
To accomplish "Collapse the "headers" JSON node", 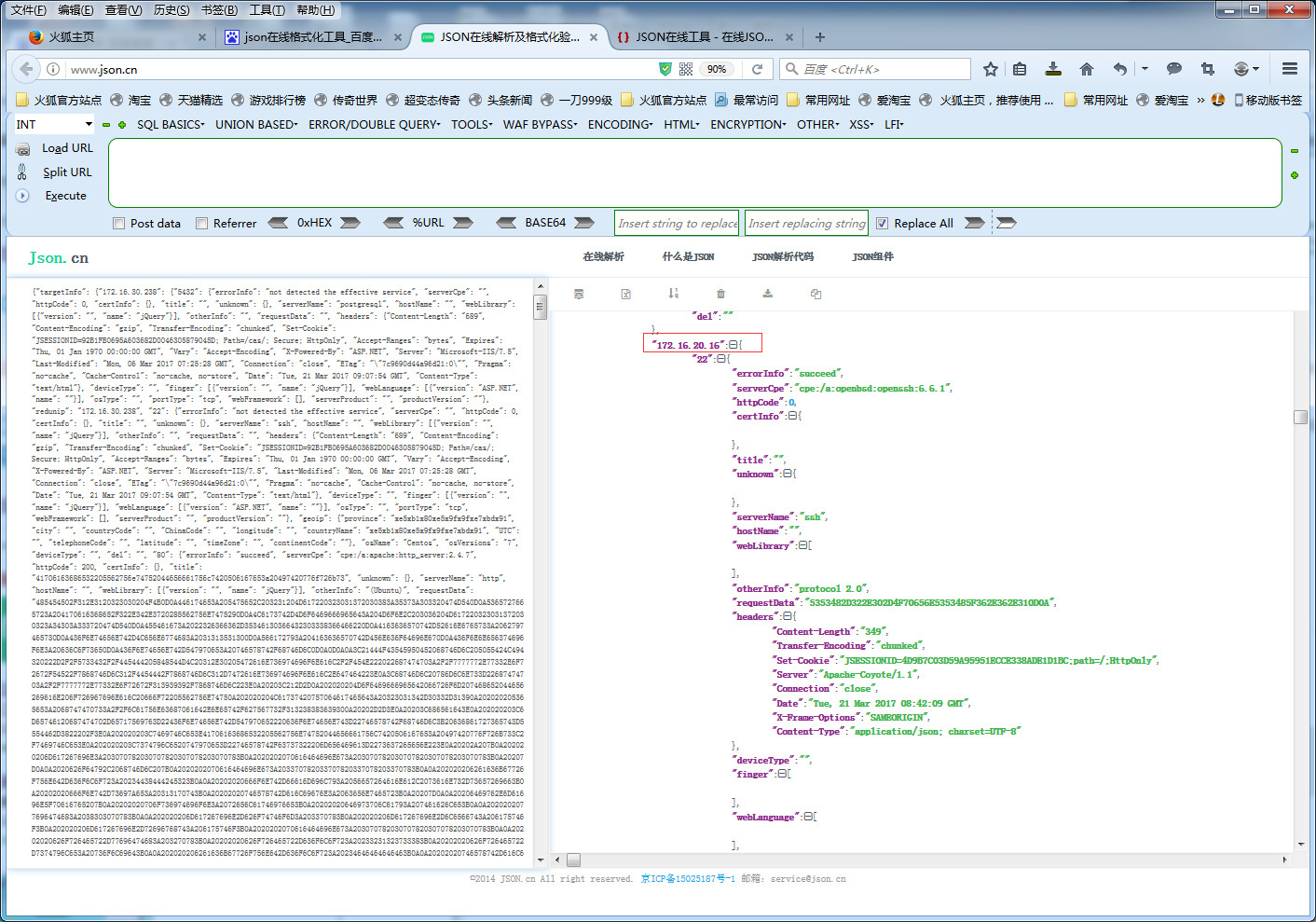I will [x=787, y=617].
